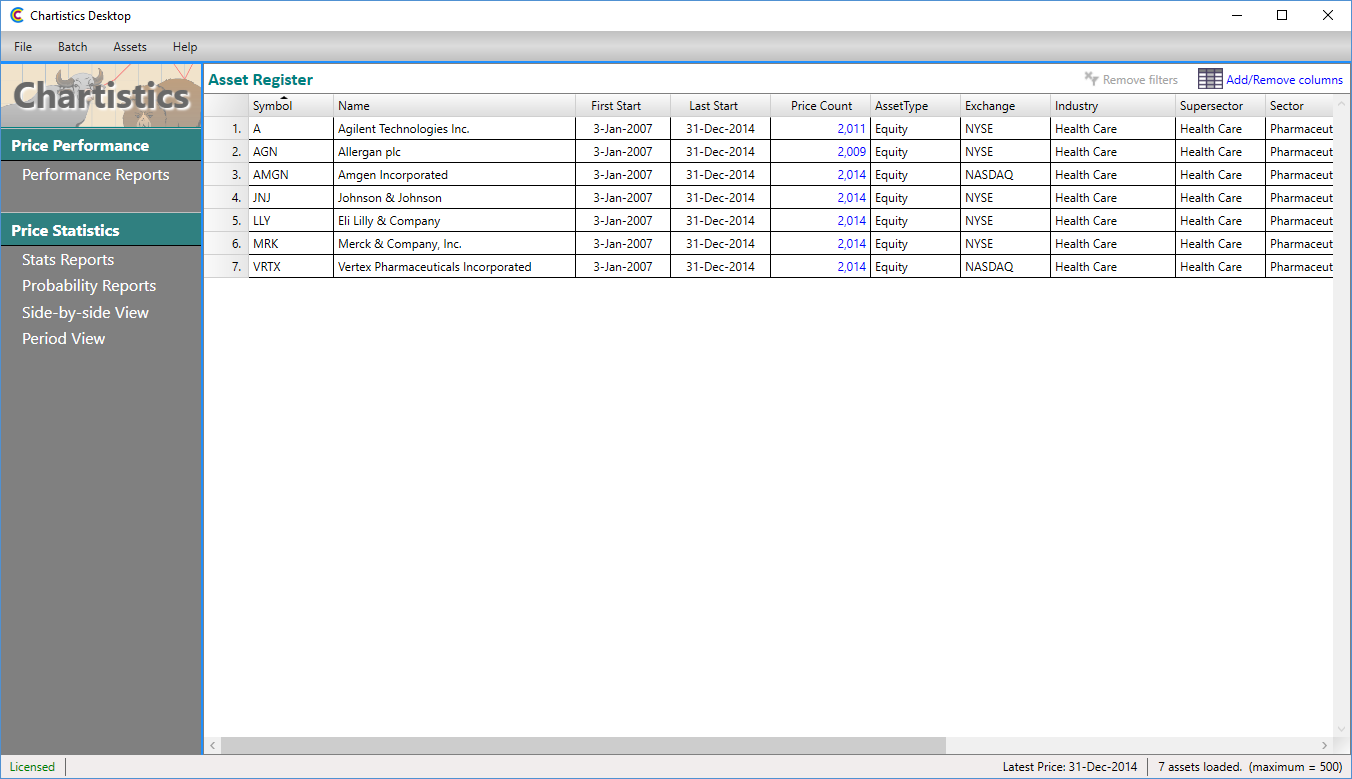Sort by the First Start column header
The image size is (1352, 779).
(x=623, y=106)
